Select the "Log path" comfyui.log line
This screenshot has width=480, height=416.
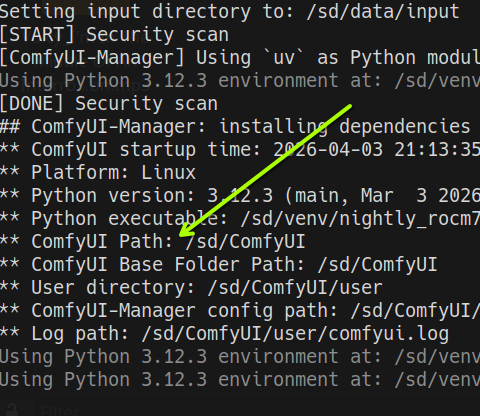(x=224, y=334)
